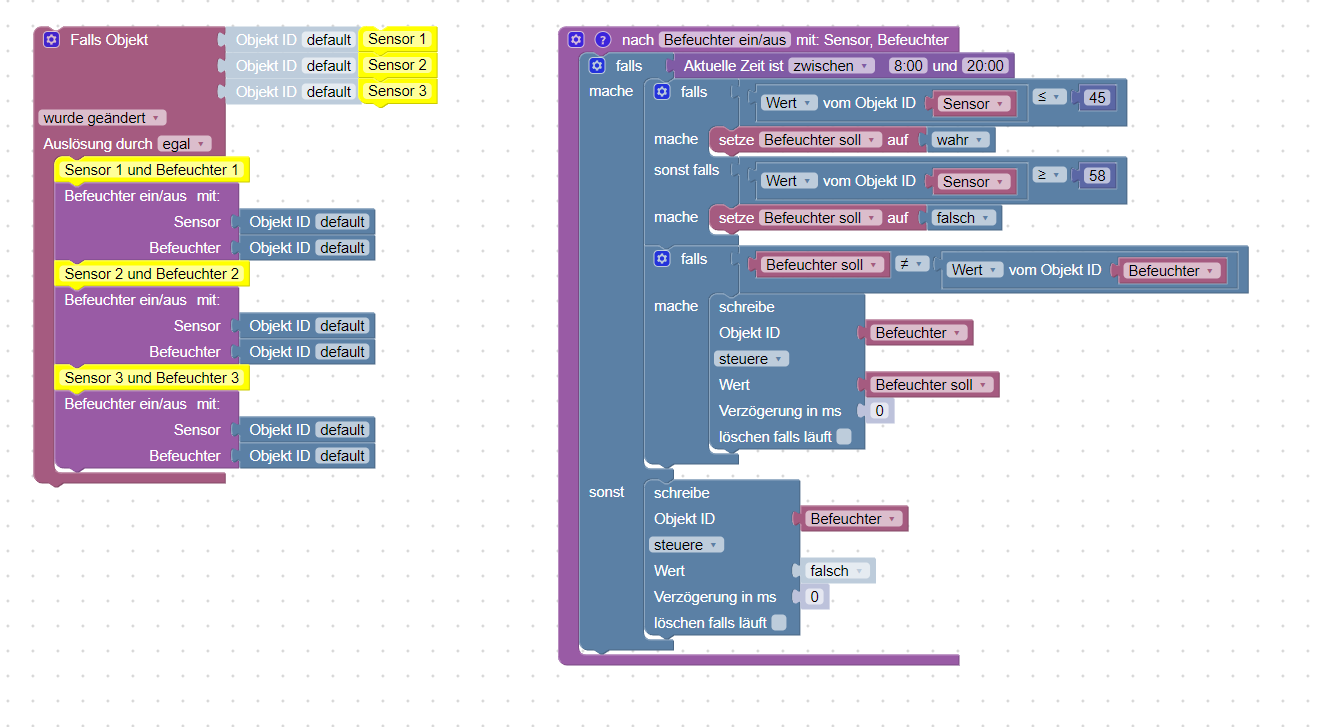
Task: Edit Objekt ID 'default' beside the 'Sensor 1' comment
Action: [328, 40]
